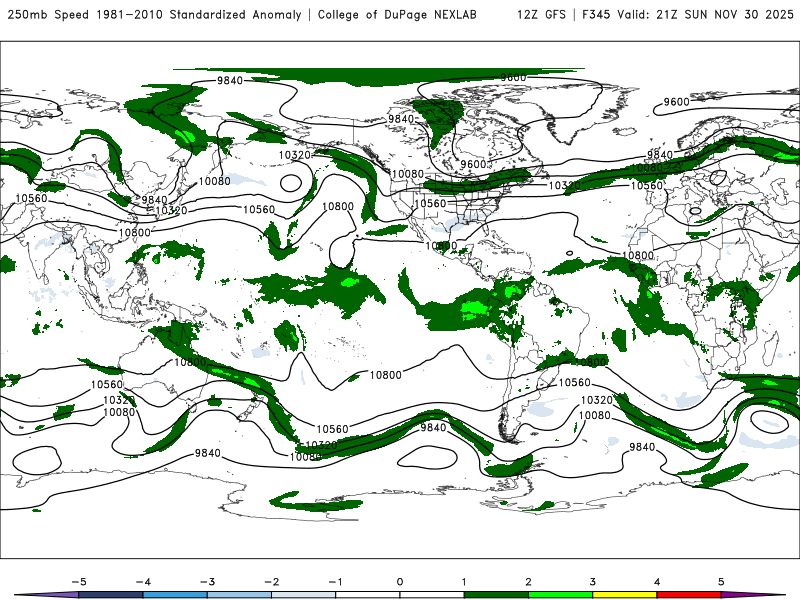Image resolution: width=800 pixels, height=600 pixels.
Task: Click the '12Z GFS' model run label
Action: click(541, 14)
